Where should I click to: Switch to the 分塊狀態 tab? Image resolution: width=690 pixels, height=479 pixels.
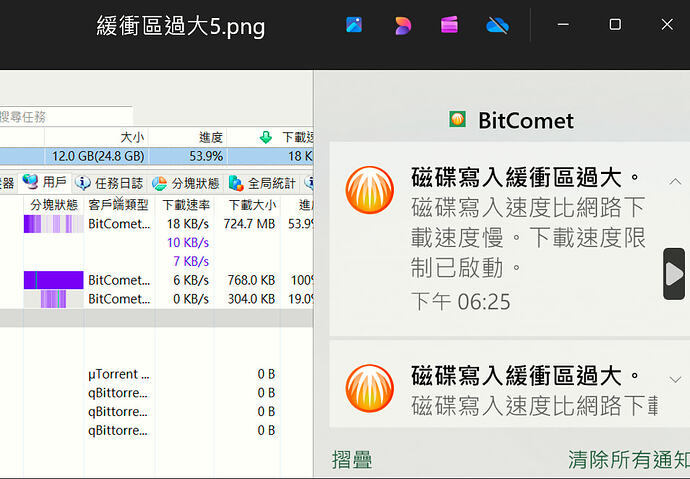coord(185,183)
